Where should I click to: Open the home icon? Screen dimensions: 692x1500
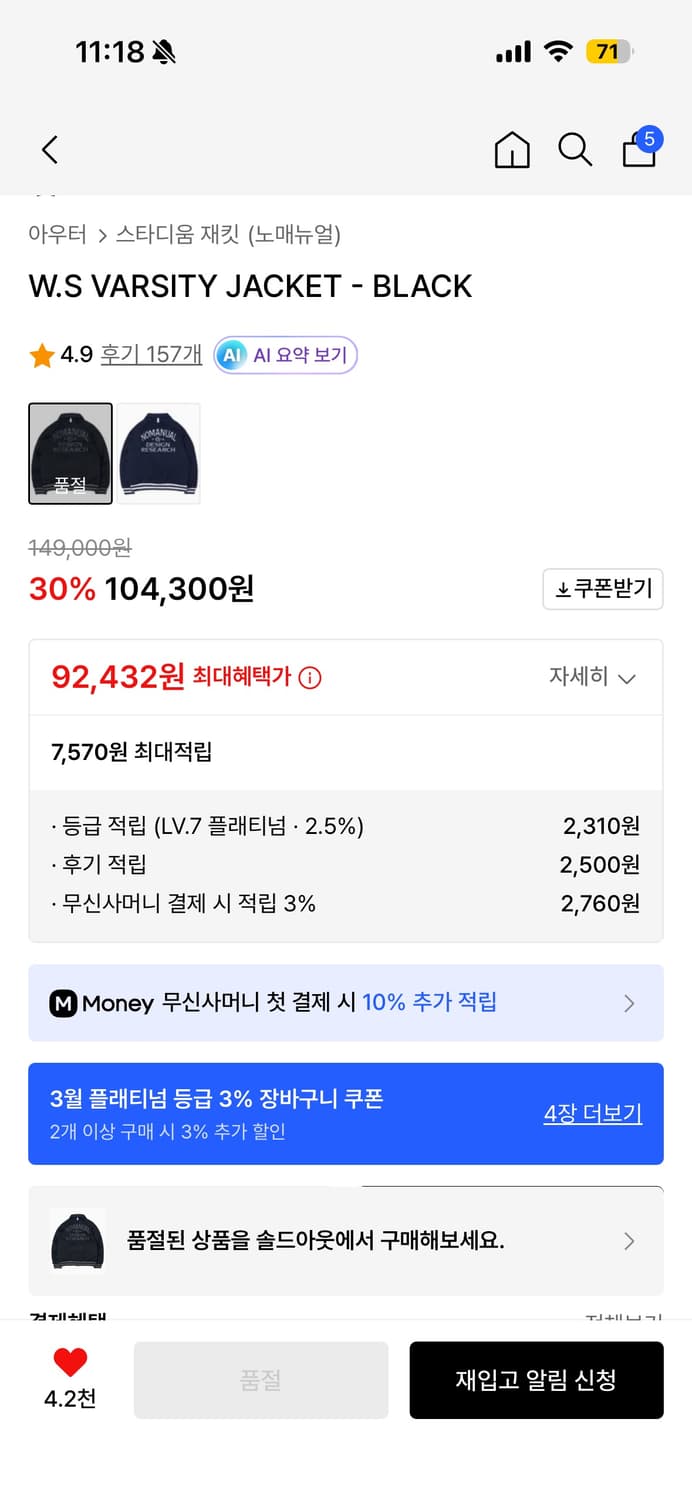point(511,149)
